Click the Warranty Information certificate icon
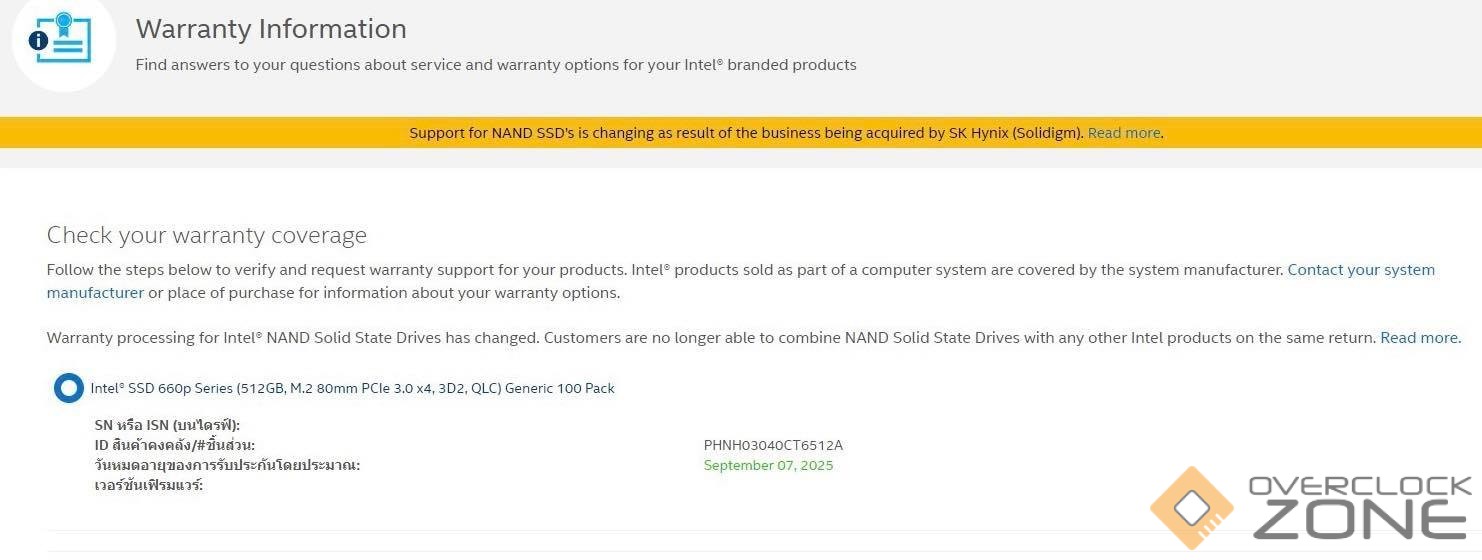 pos(68,38)
